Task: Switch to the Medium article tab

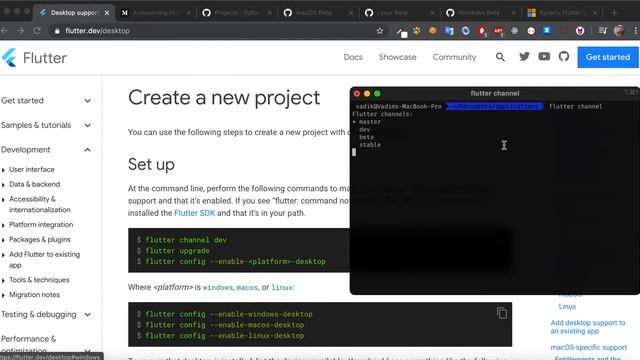Action: click(156, 13)
